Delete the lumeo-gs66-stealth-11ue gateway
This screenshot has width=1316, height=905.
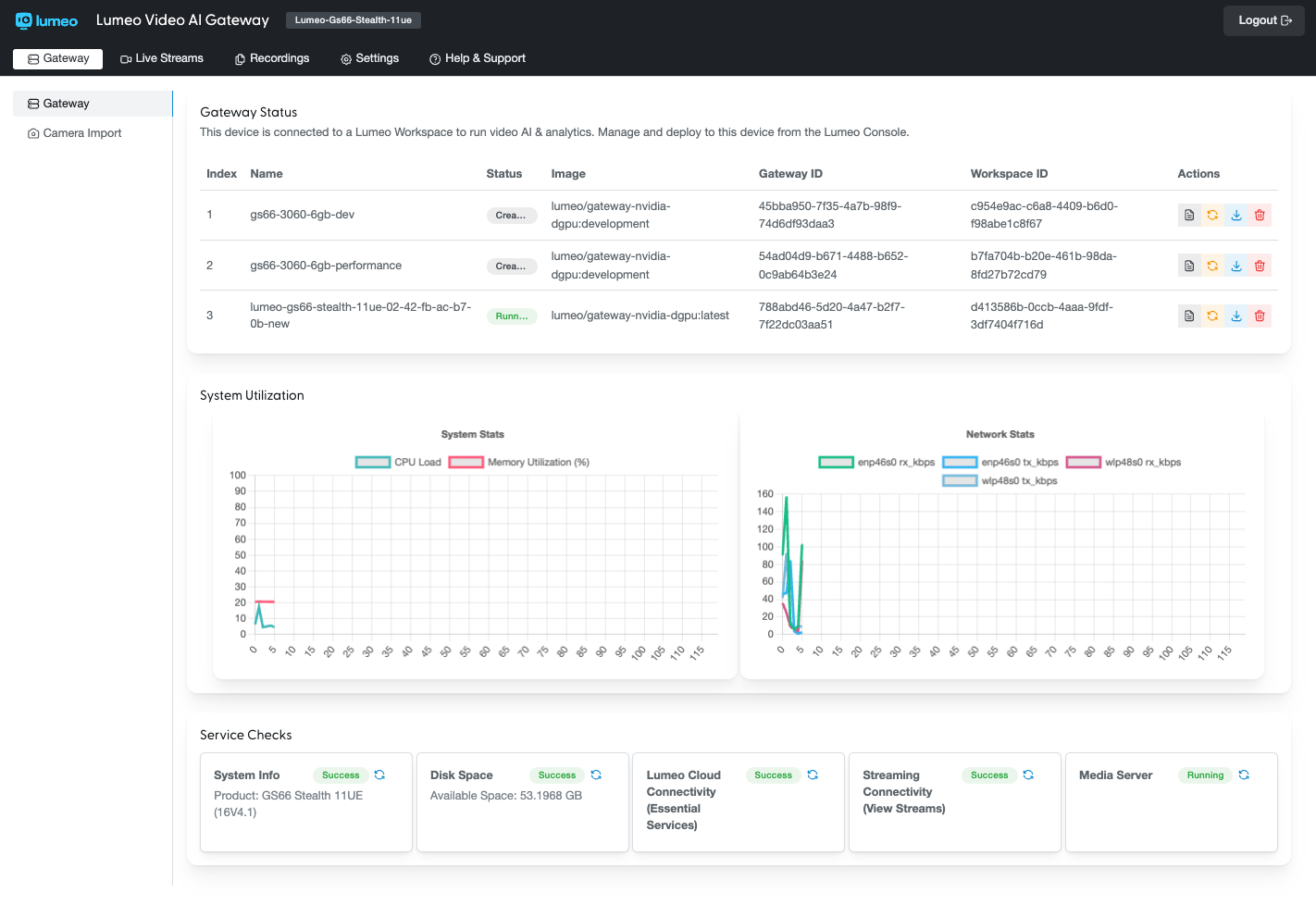[x=1260, y=316]
